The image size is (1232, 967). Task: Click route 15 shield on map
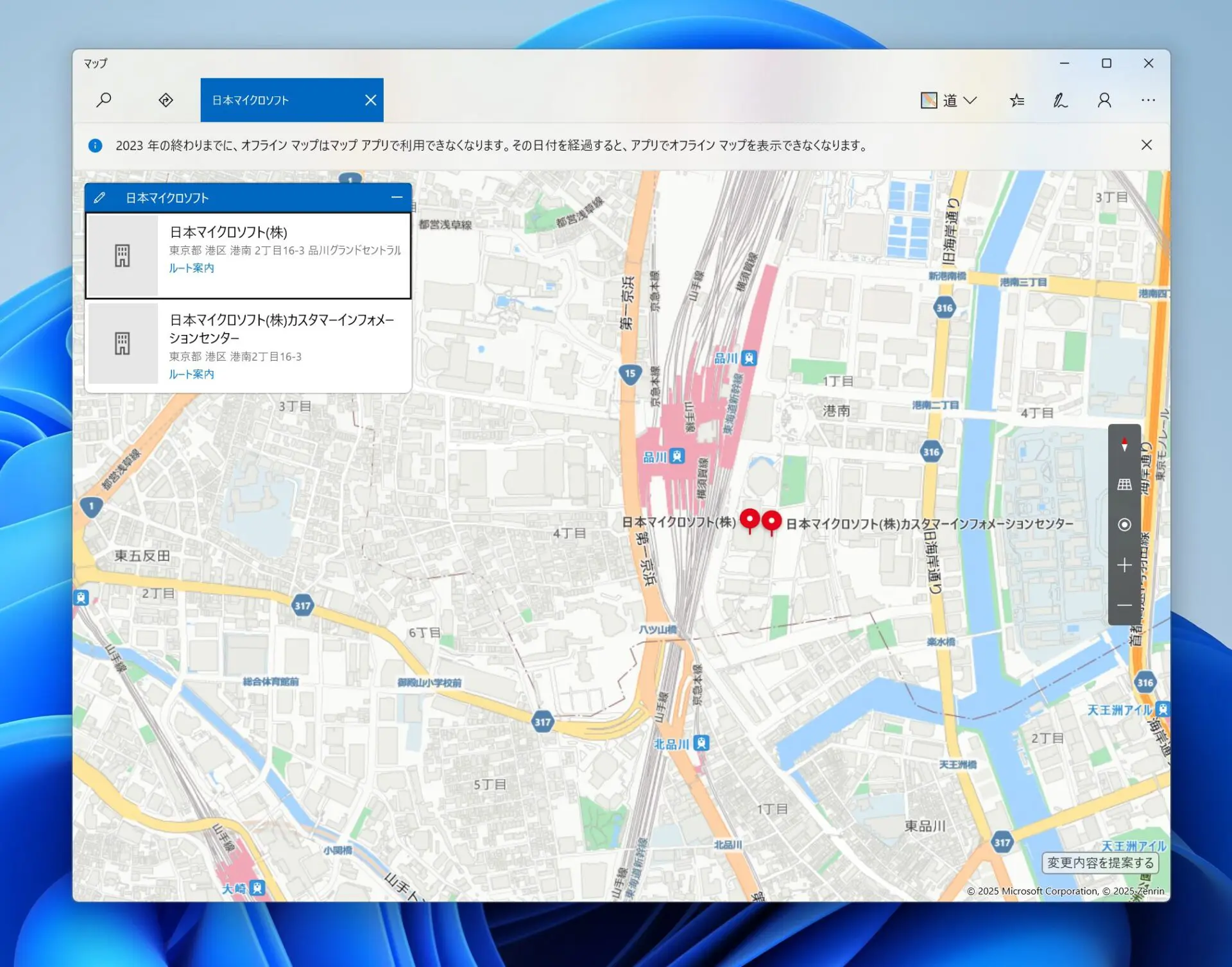click(630, 374)
